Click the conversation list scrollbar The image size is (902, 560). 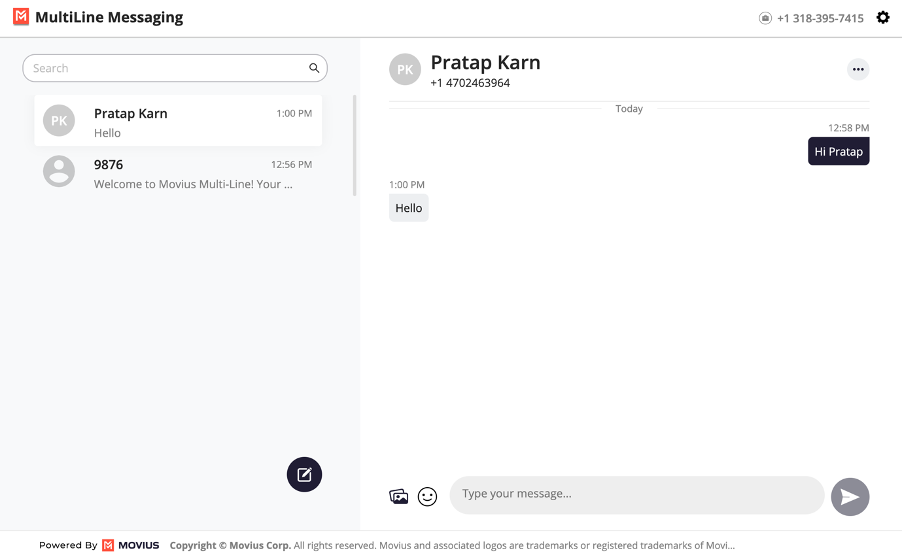pyautogui.click(x=354, y=146)
